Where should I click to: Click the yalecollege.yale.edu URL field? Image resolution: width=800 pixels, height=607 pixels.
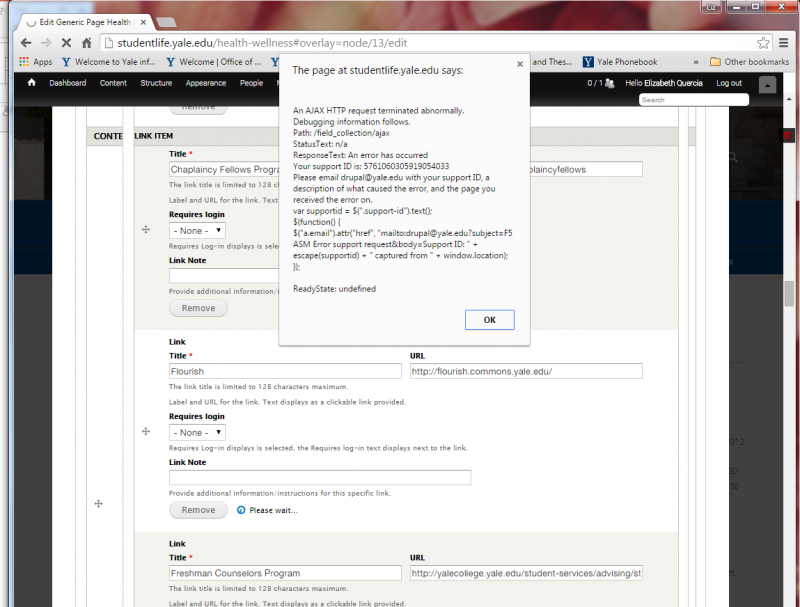526,573
